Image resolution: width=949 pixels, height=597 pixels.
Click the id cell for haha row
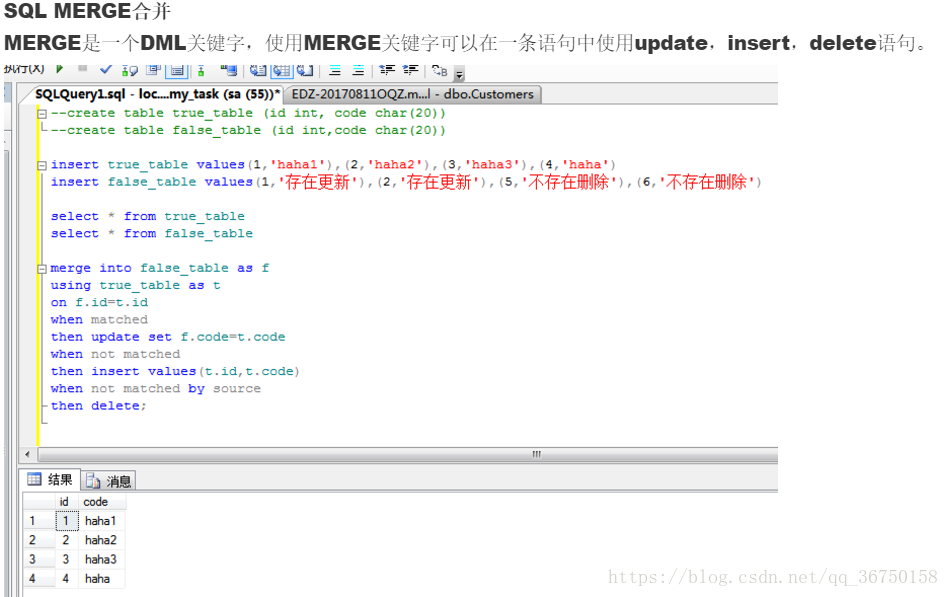[66, 579]
